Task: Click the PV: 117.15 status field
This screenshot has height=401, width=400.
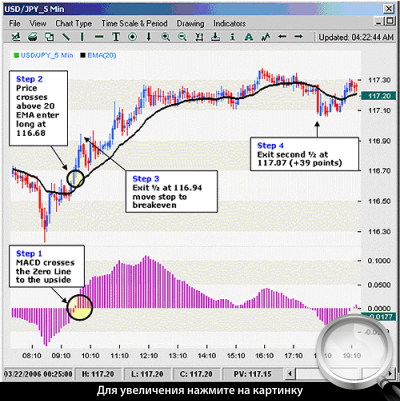Action: point(253,374)
